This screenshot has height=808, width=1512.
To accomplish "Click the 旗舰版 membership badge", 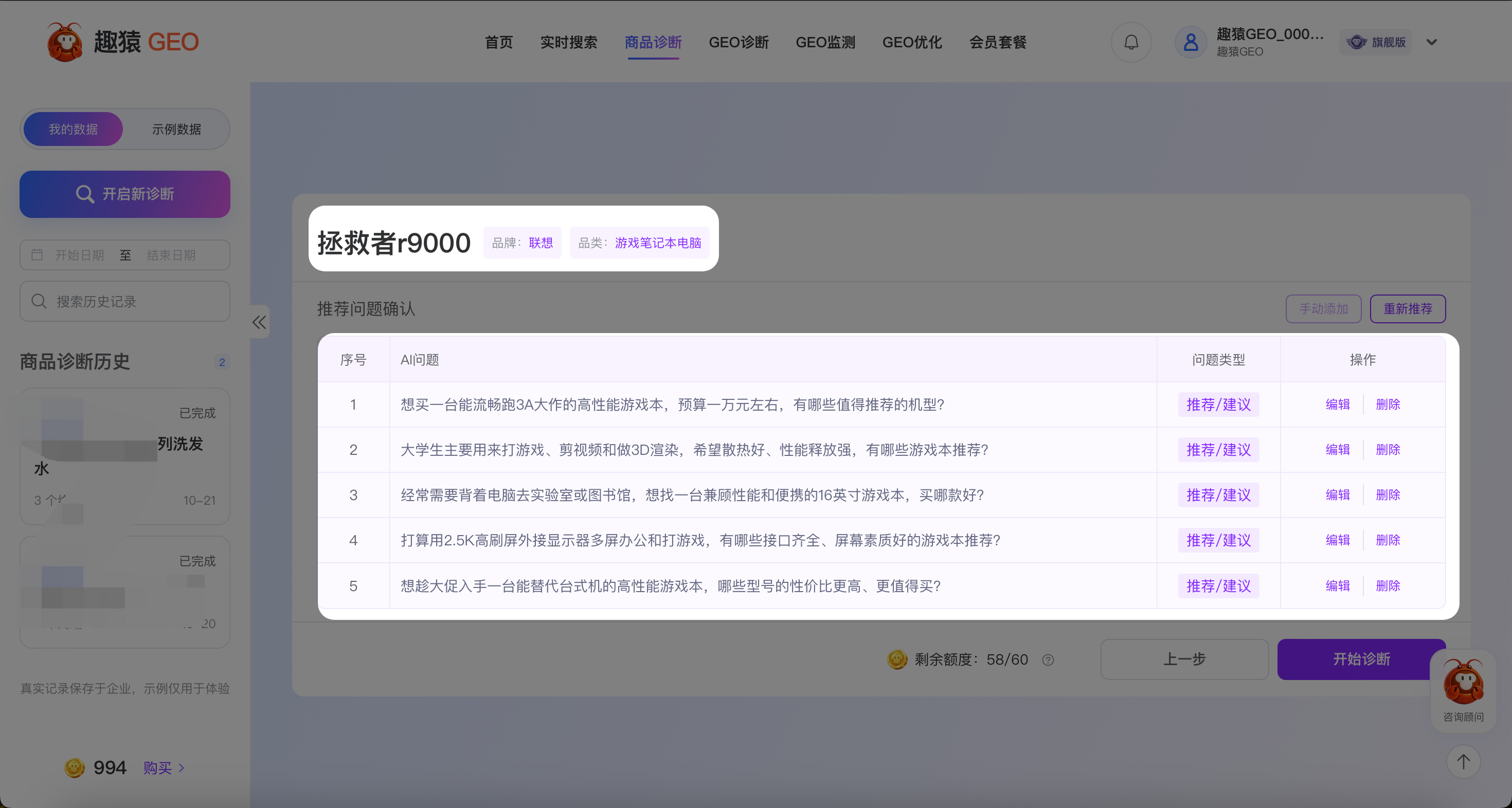I will click(x=1376, y=42).
